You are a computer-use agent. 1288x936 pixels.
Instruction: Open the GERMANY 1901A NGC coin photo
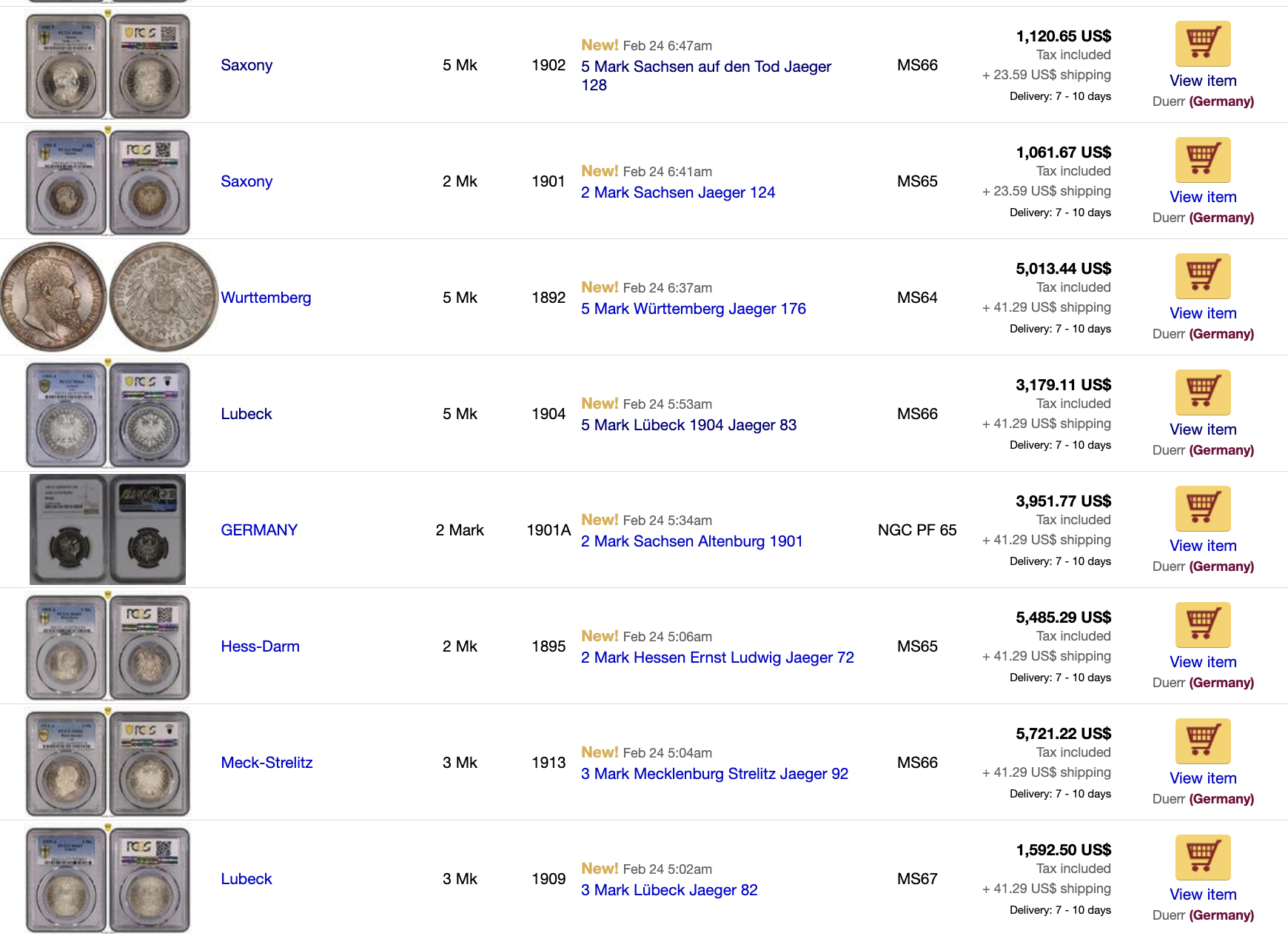(108, 529)
